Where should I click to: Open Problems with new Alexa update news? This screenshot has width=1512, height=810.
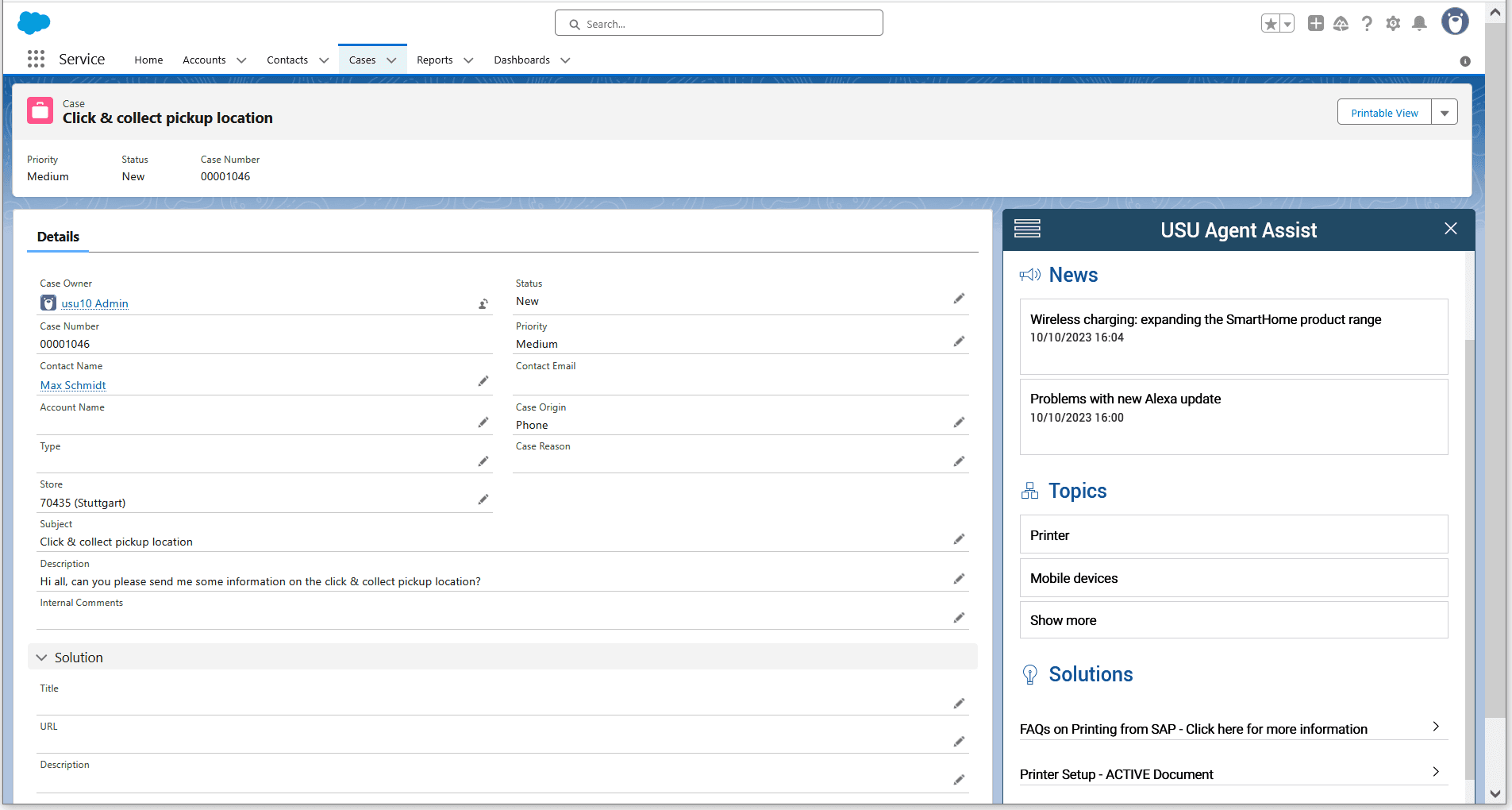1233,417
